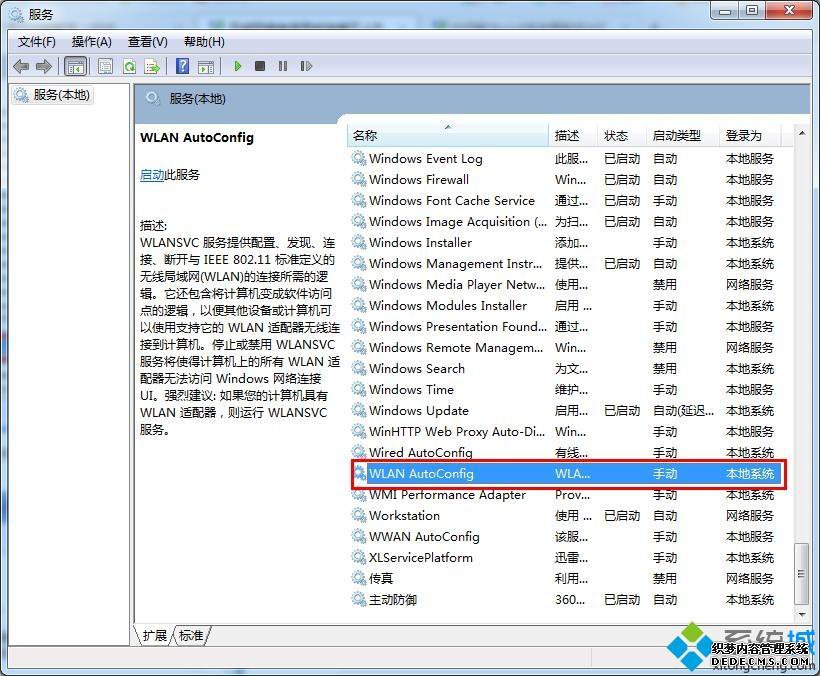Pause the service with the Pause icon

click(283, 66)
